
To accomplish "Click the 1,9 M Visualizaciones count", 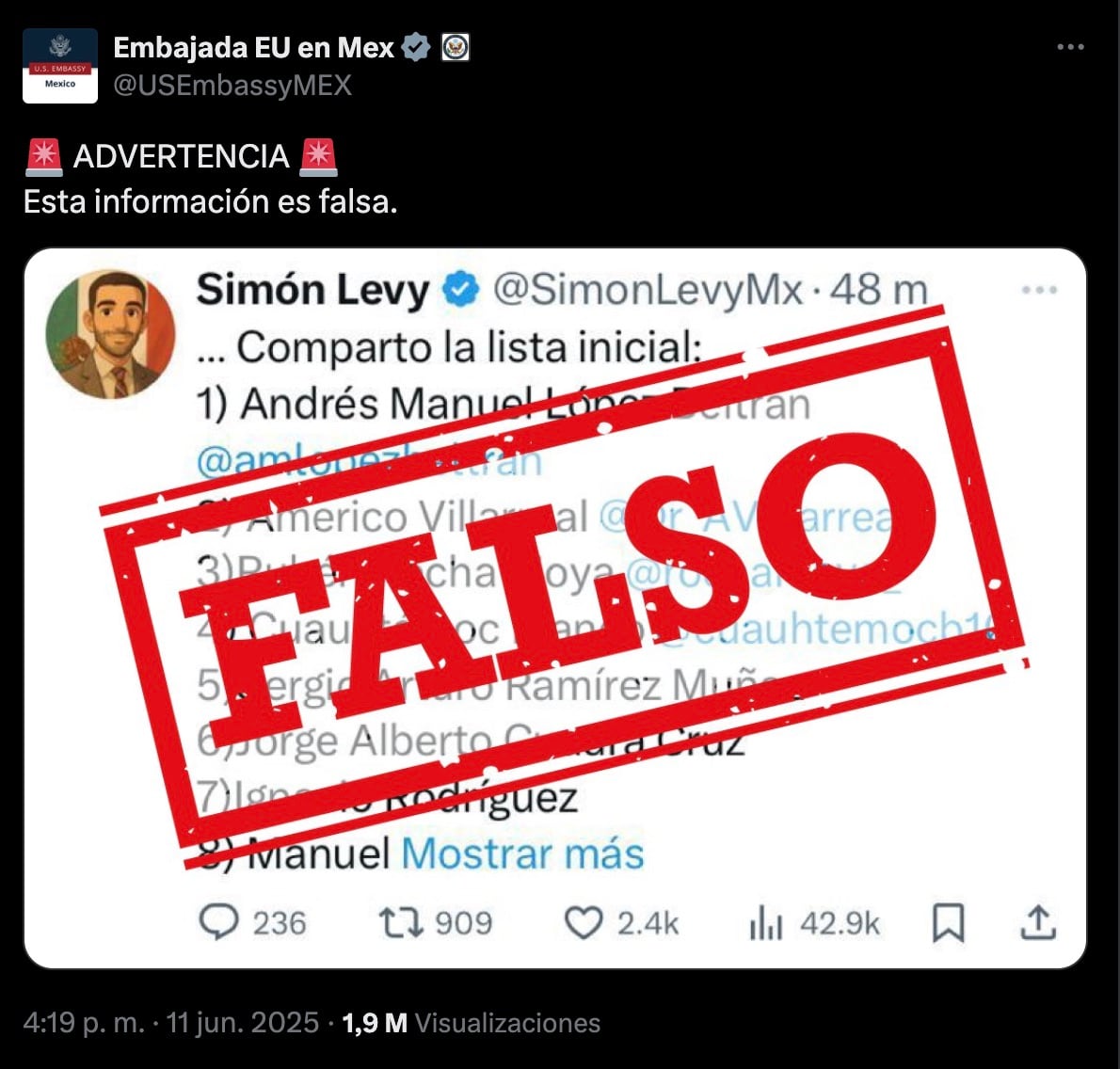I will click(x=472, y=1023).
